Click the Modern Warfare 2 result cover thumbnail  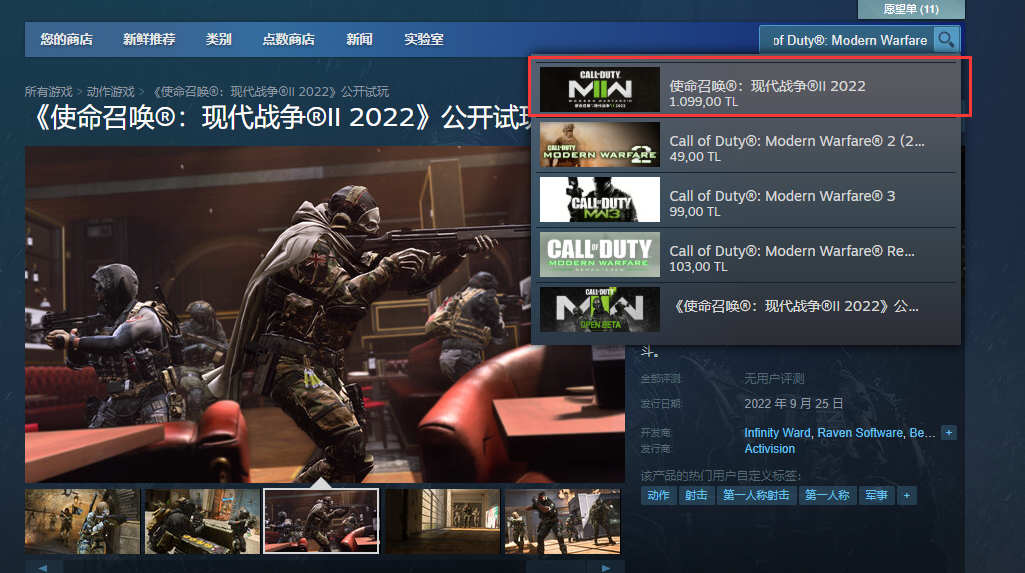coord(599,144)
